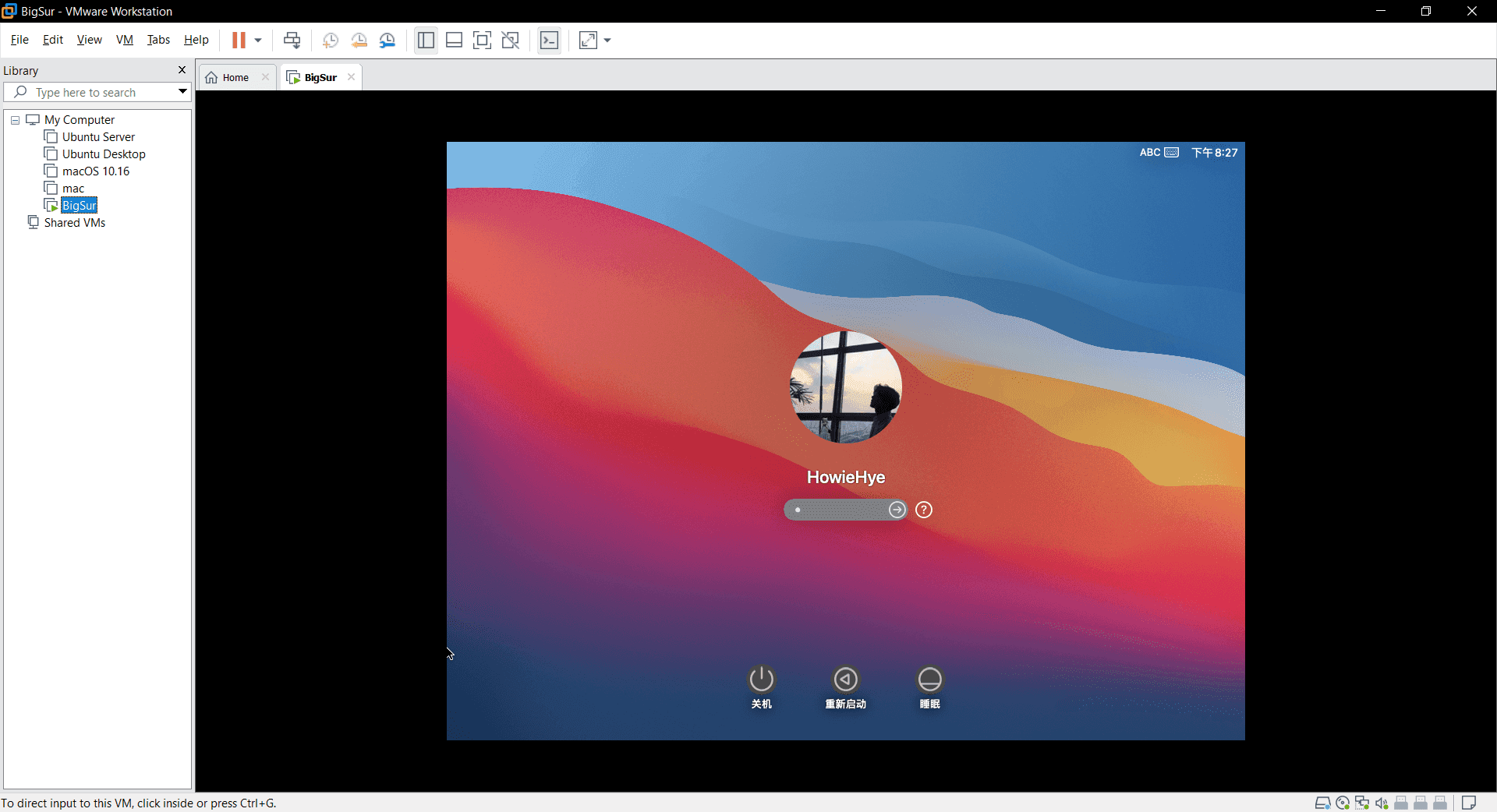Select the macOS 10.16 virtual machine
This screenshot has height=812, width=1497.
coord(96,171)
